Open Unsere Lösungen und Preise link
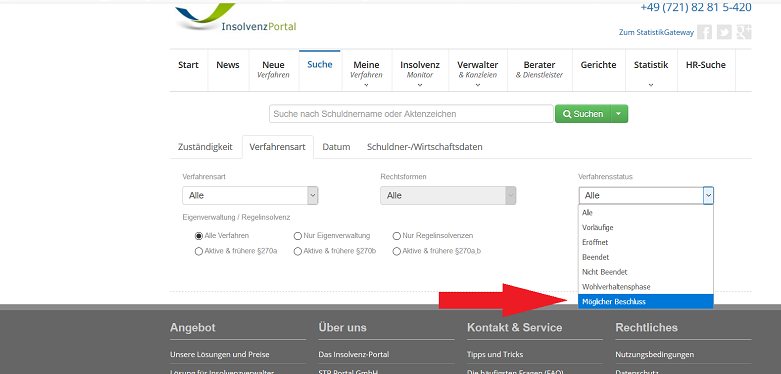The image size is (781, 374). (220, 355)
